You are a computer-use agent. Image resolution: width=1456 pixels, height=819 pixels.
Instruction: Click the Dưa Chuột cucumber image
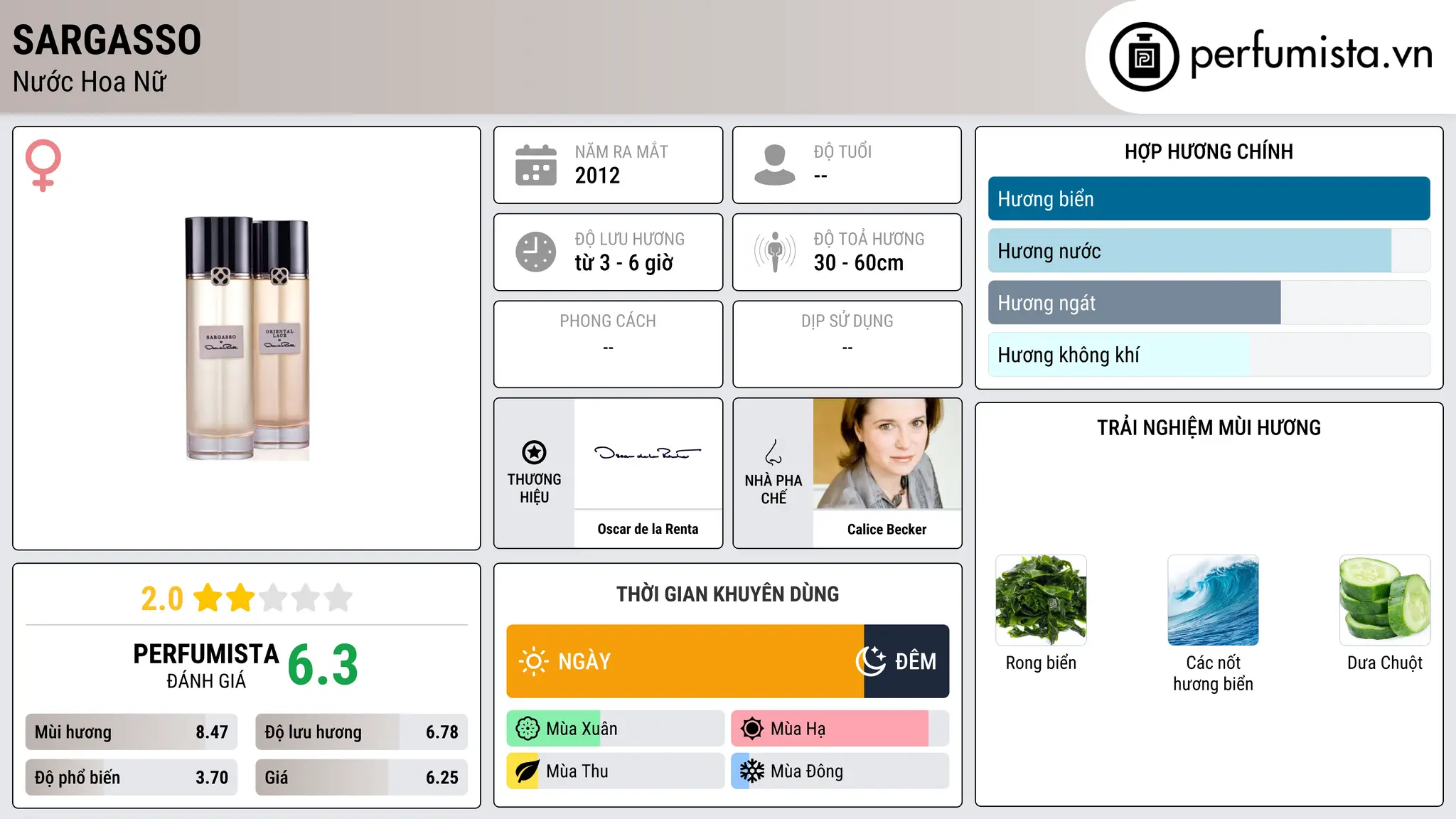[x=1385, y=600]
